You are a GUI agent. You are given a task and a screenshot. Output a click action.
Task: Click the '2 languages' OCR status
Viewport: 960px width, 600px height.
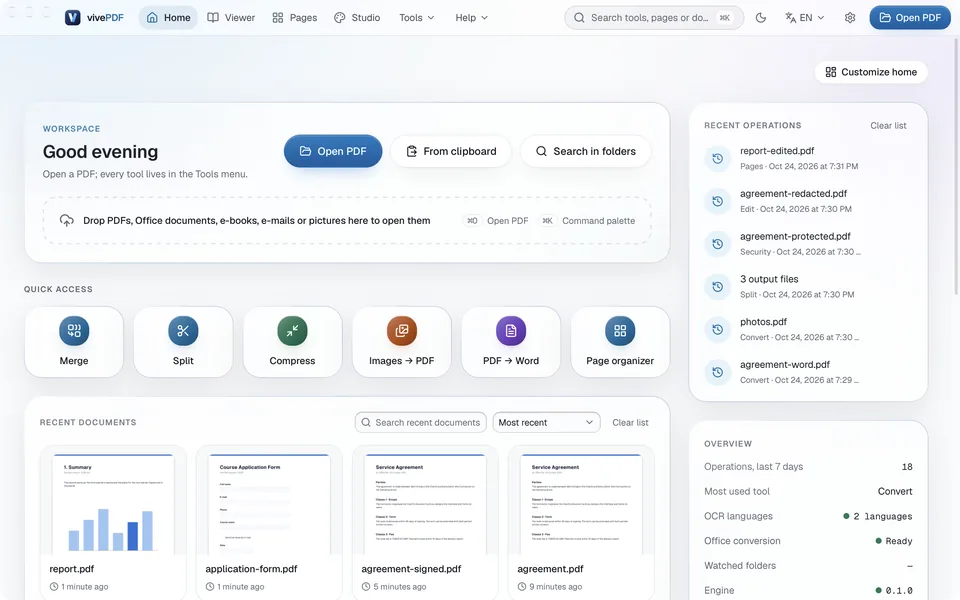click(877, 516)
